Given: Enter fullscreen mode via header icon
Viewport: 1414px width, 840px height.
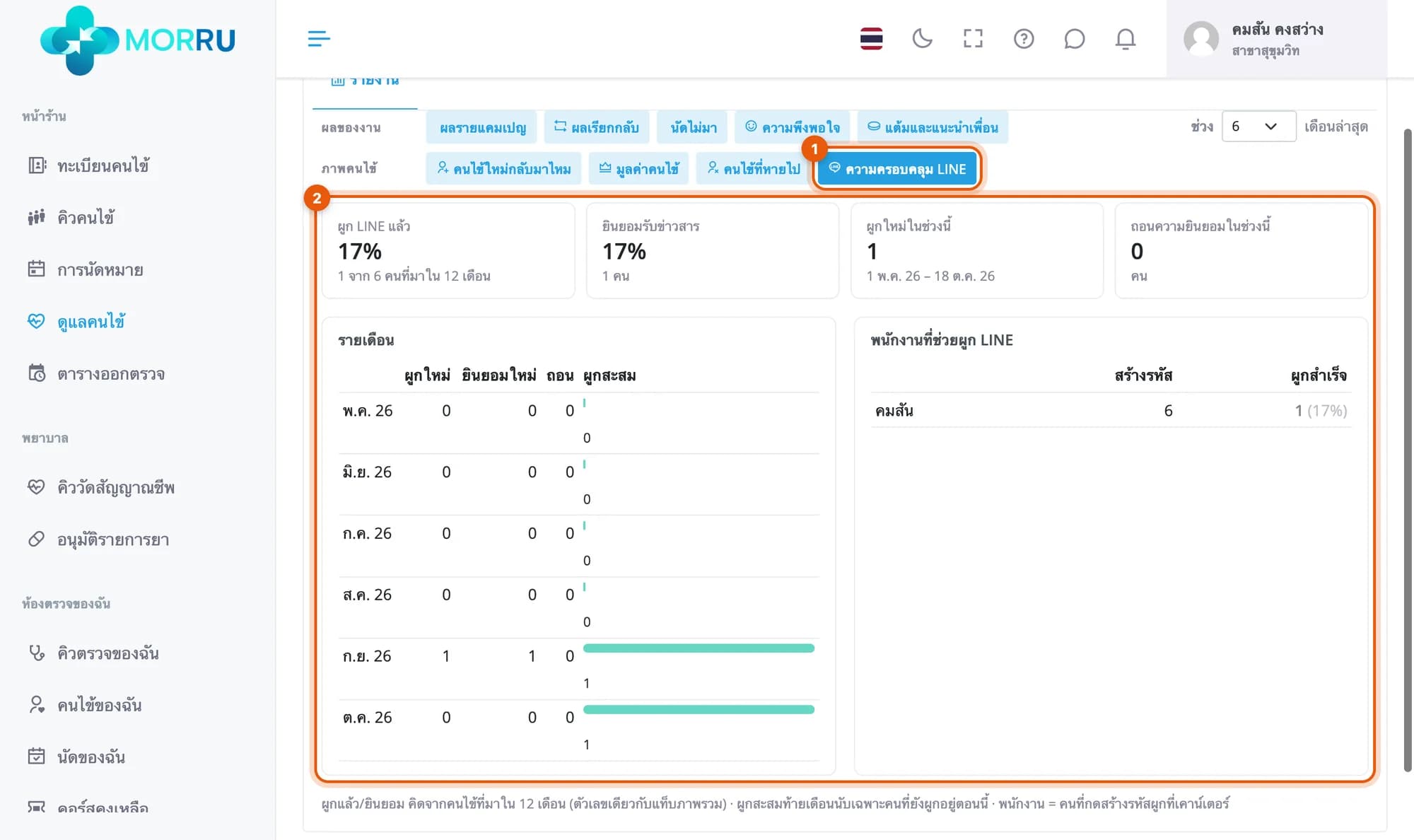Looking at the screenshot, I should click(x=973, y=38).
